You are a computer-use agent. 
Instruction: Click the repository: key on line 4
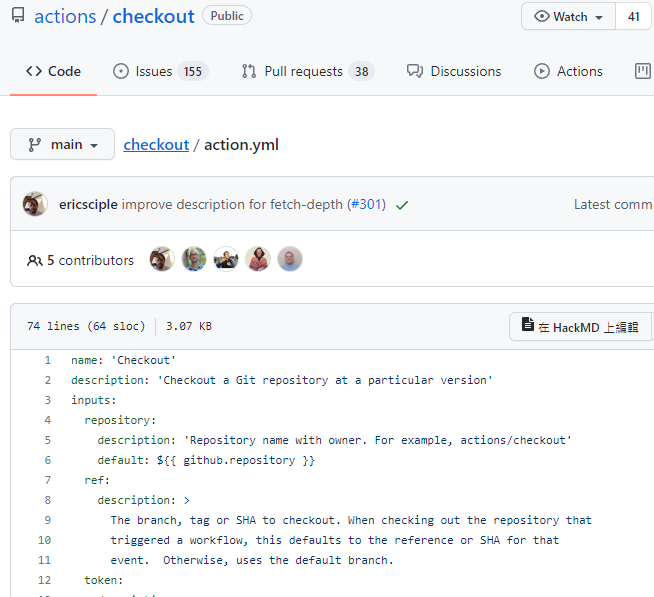pos(120,420)
